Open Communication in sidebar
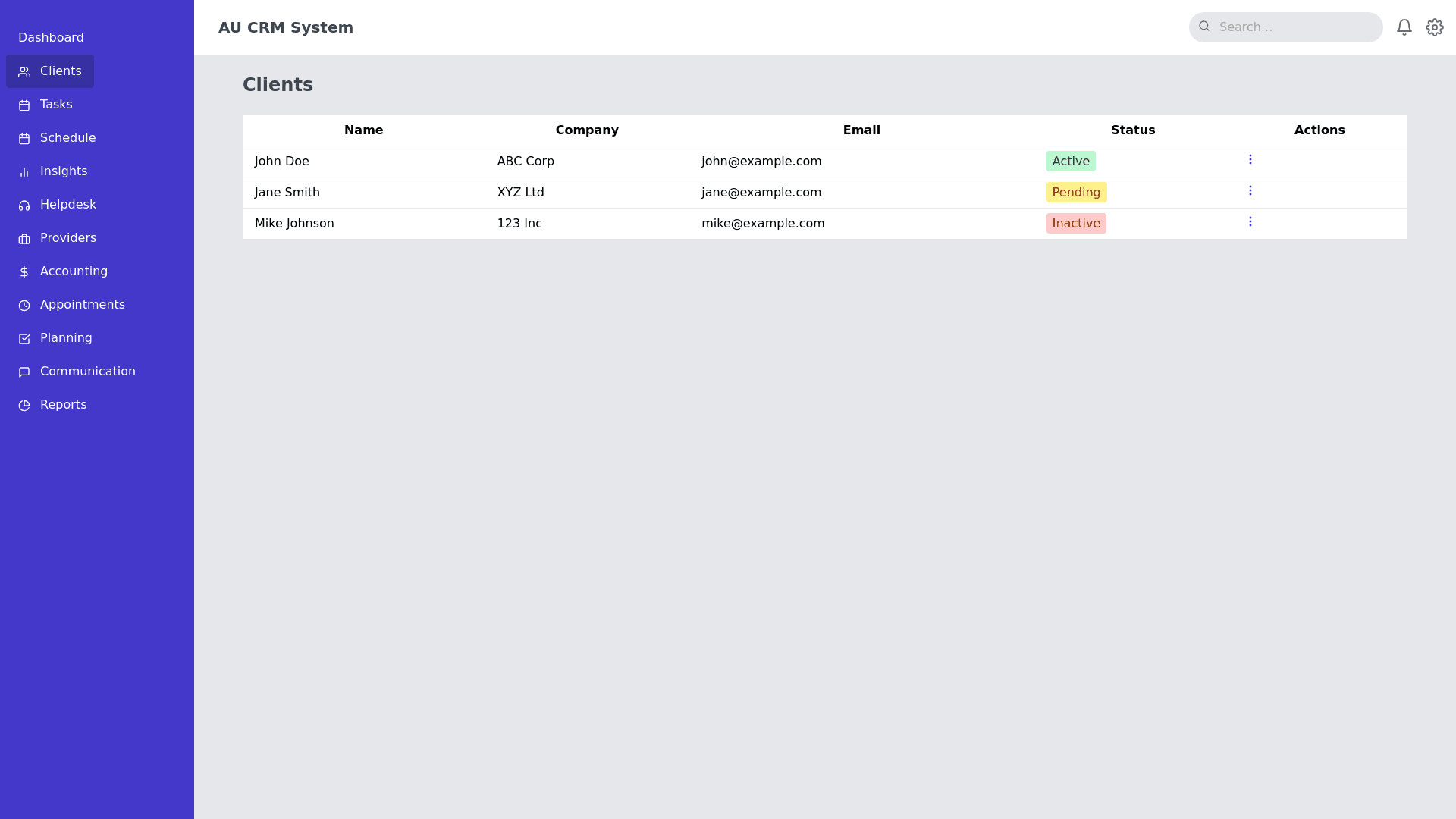Image resolution: width=1456 pixels, height=819 pixels. (x=87, y=372)
